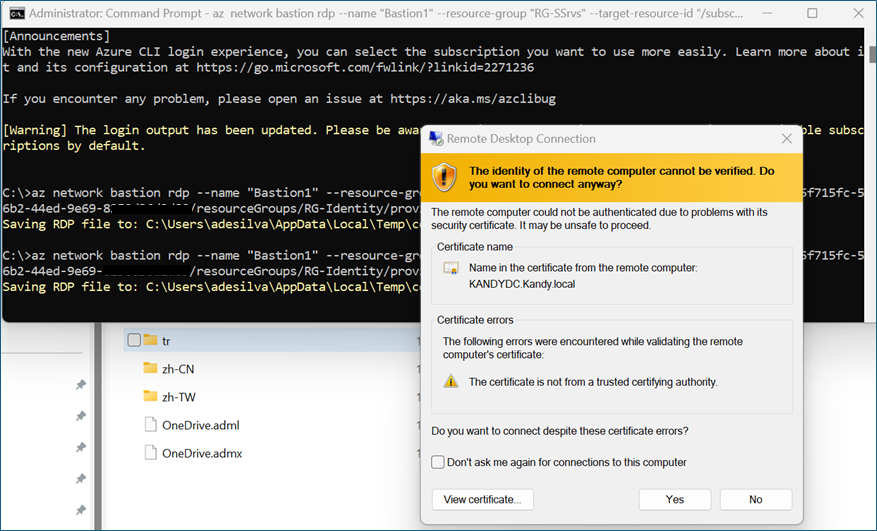877x531 pixels.
Task: Click the warning triangle beside untrusted authority error
Action: [451, 382]
